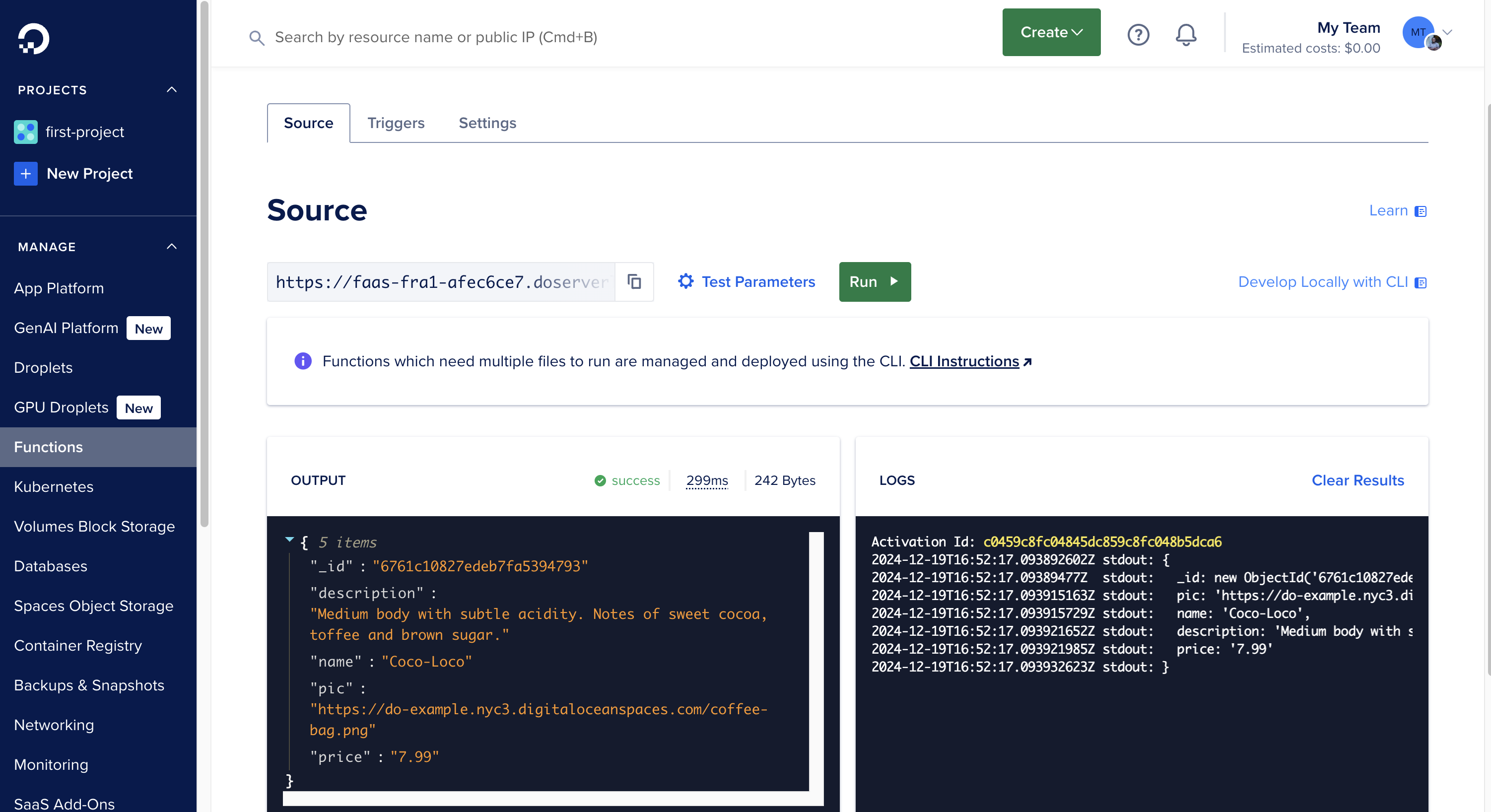Click the Droplets sidebar icon
Image resolution: width=1491 pixels, height=812 pixels.
tap(44, 367)
